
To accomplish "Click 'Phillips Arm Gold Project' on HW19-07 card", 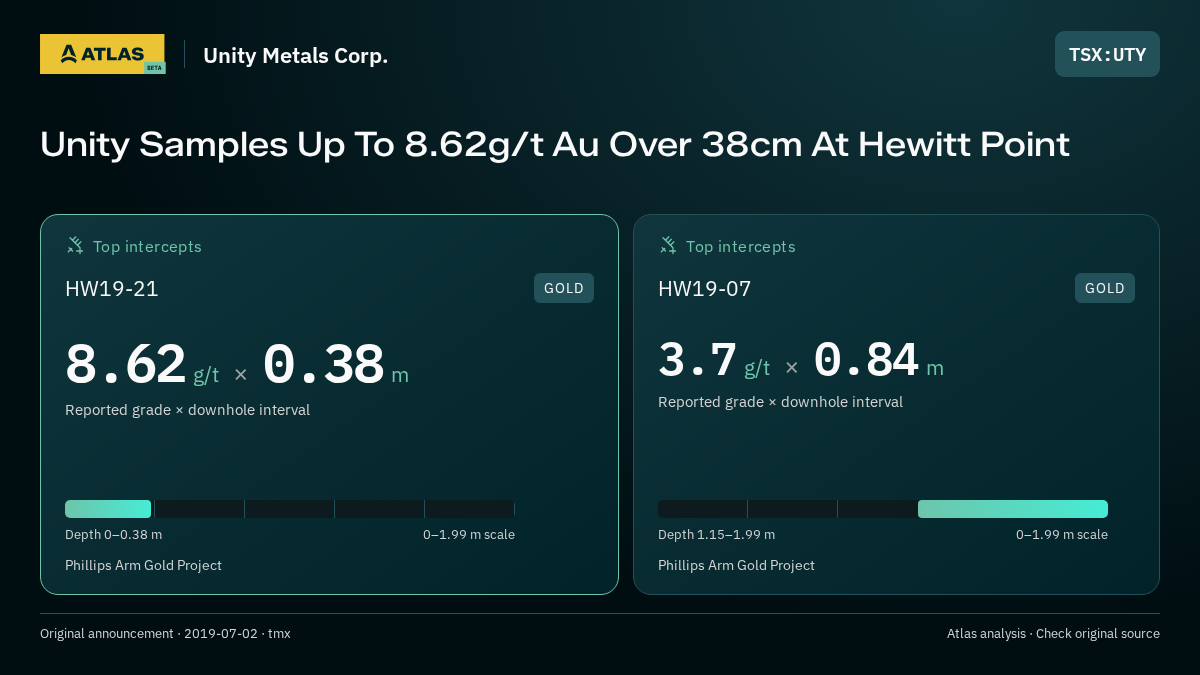I will tap(736, 565).
